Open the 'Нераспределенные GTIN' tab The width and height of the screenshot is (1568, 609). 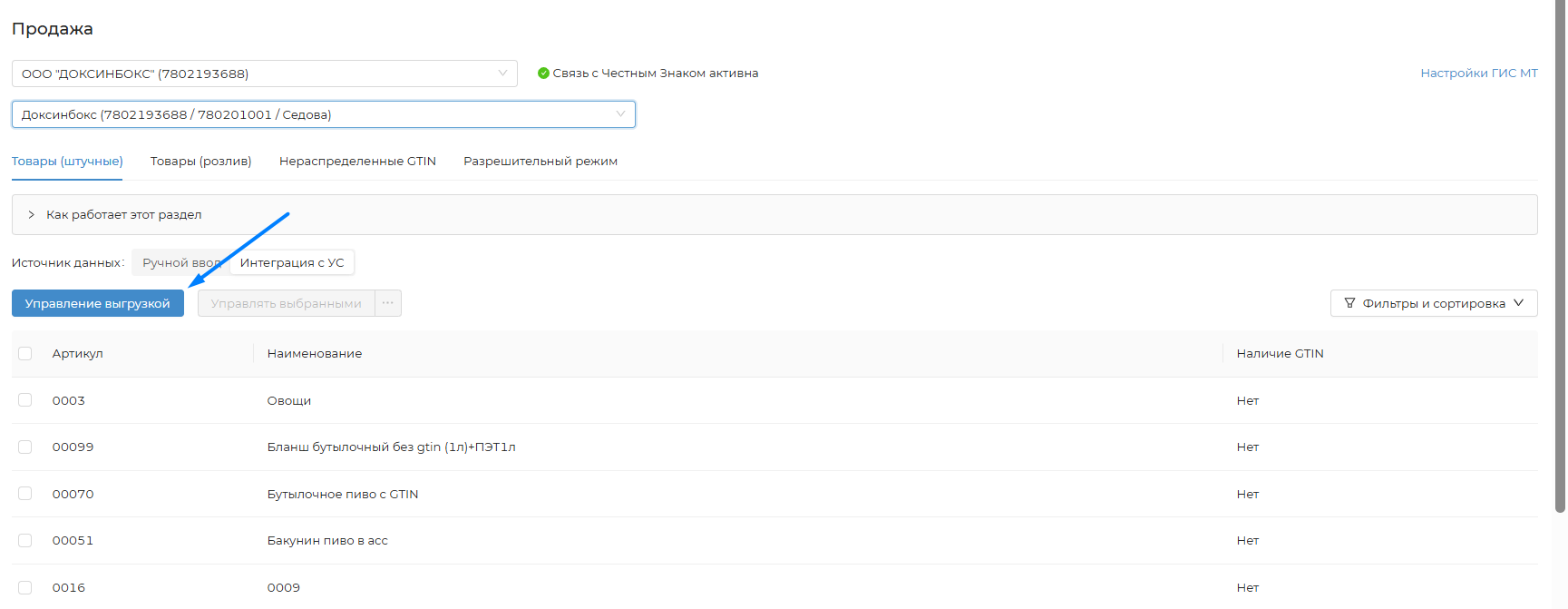pos(357,162)
